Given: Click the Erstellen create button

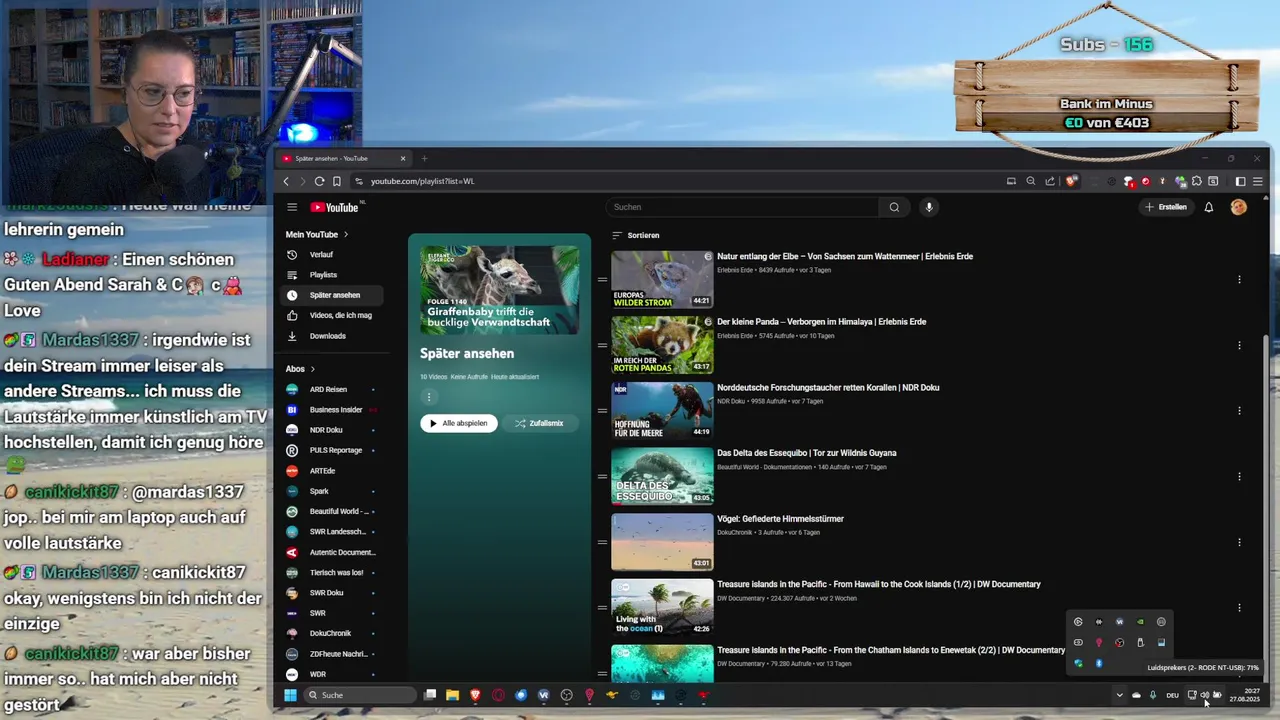Looking at the screenshot, I should pyautogui.click(x=1166, y=207).
